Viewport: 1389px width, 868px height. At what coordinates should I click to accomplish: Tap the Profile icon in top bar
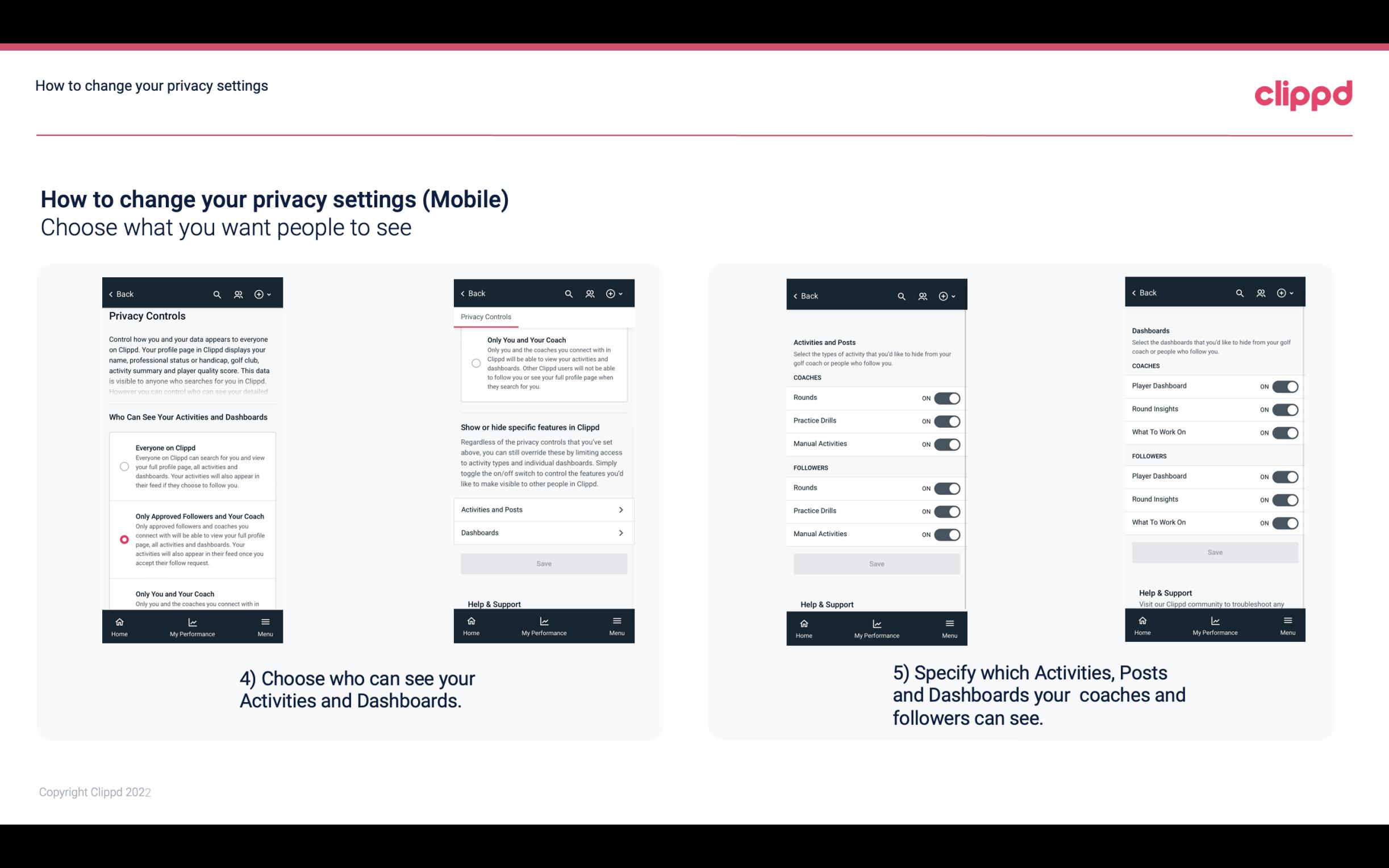point(238,294)
